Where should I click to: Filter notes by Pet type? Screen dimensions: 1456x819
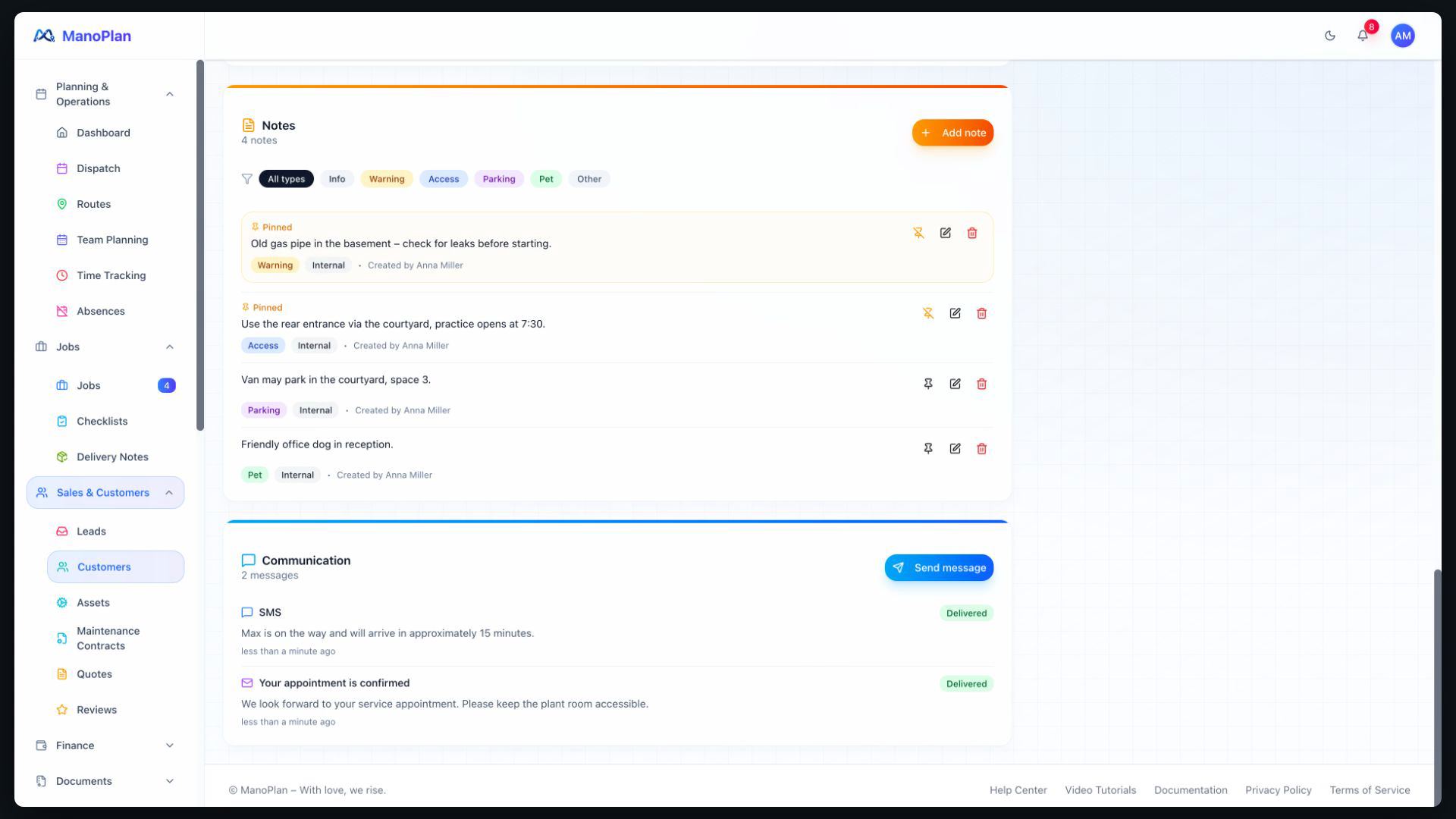[546, 179]
